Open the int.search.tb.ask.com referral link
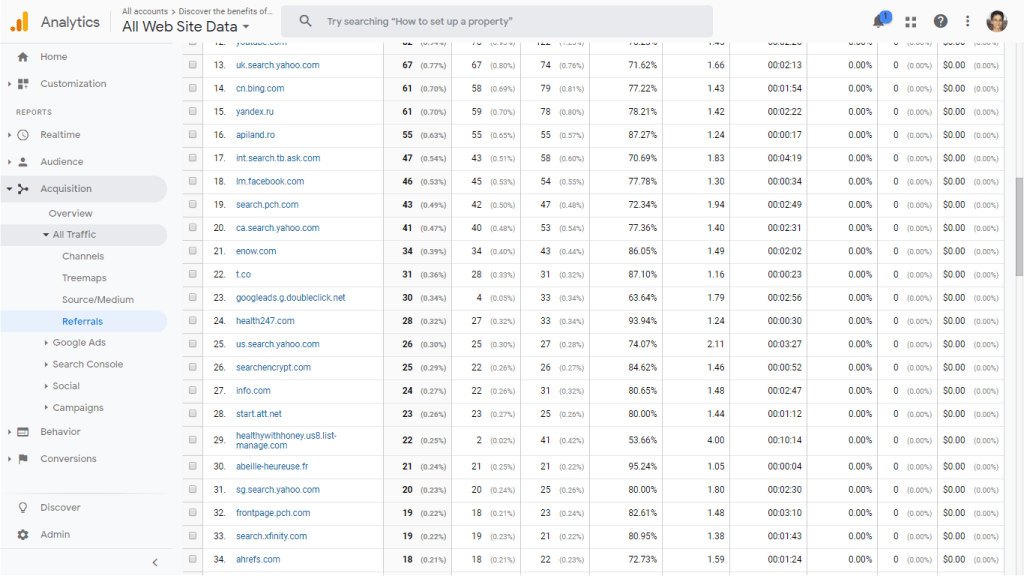The image size is (1024, 576). (278, 158)
